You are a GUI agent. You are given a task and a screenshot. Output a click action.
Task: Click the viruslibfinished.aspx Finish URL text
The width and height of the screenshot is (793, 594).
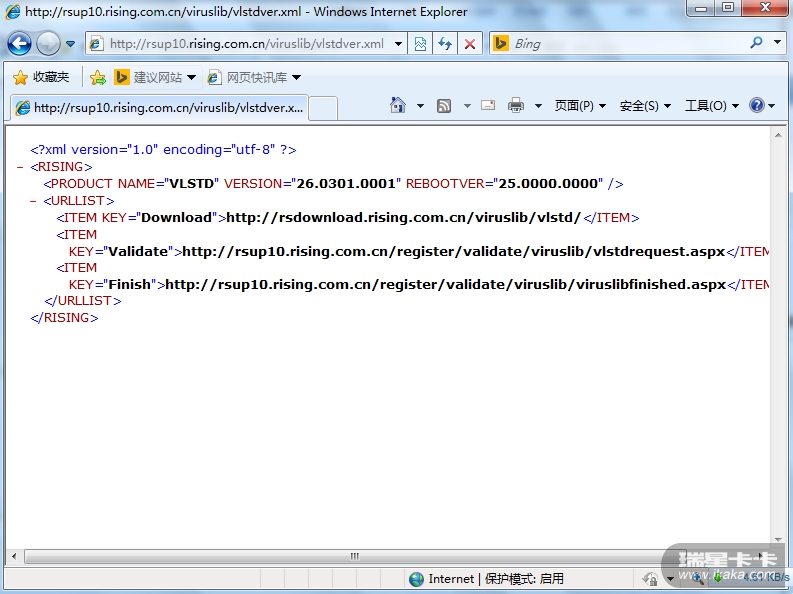(446, 285)
